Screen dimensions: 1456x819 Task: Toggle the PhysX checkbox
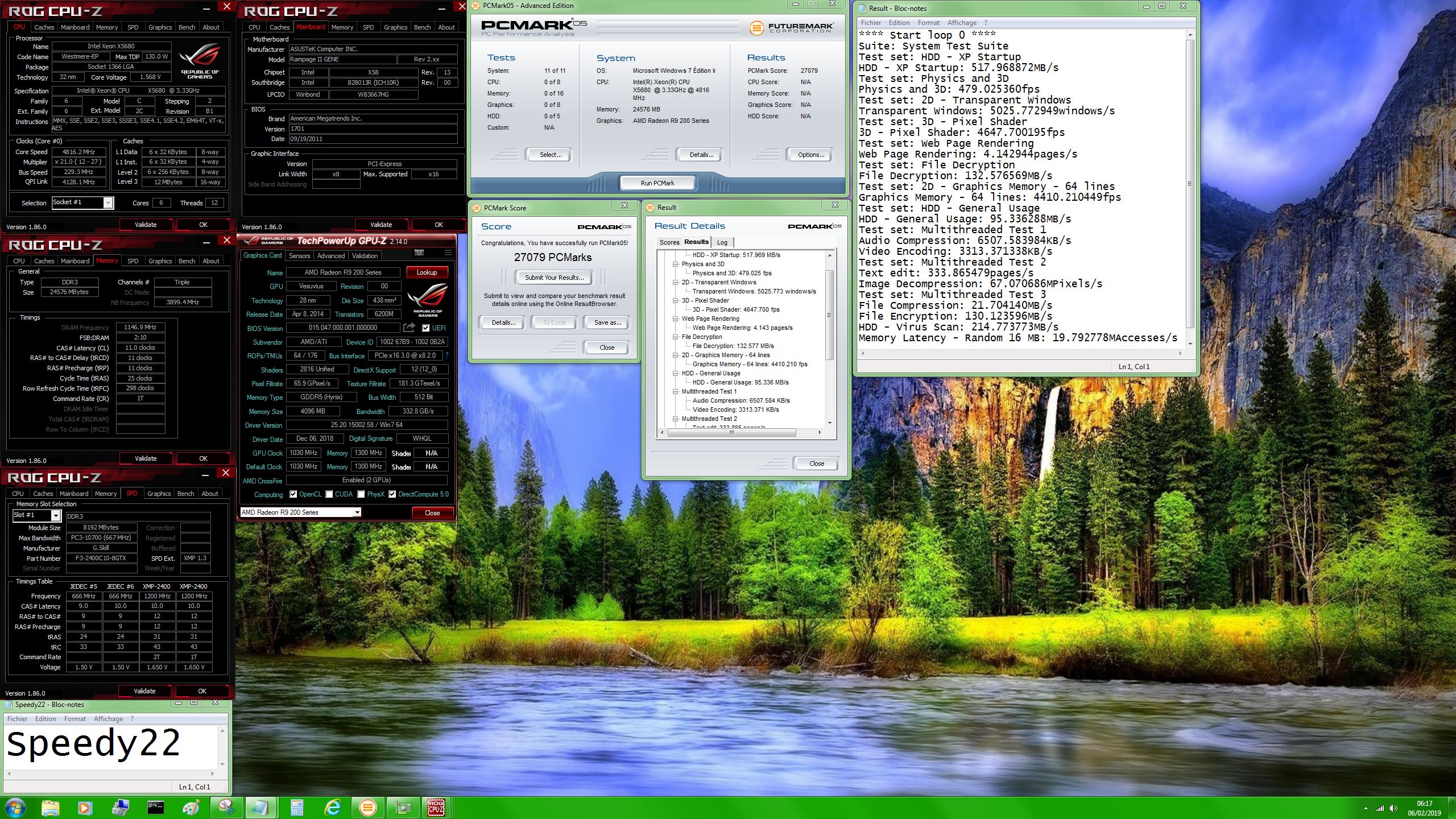(x=361, y=494)
